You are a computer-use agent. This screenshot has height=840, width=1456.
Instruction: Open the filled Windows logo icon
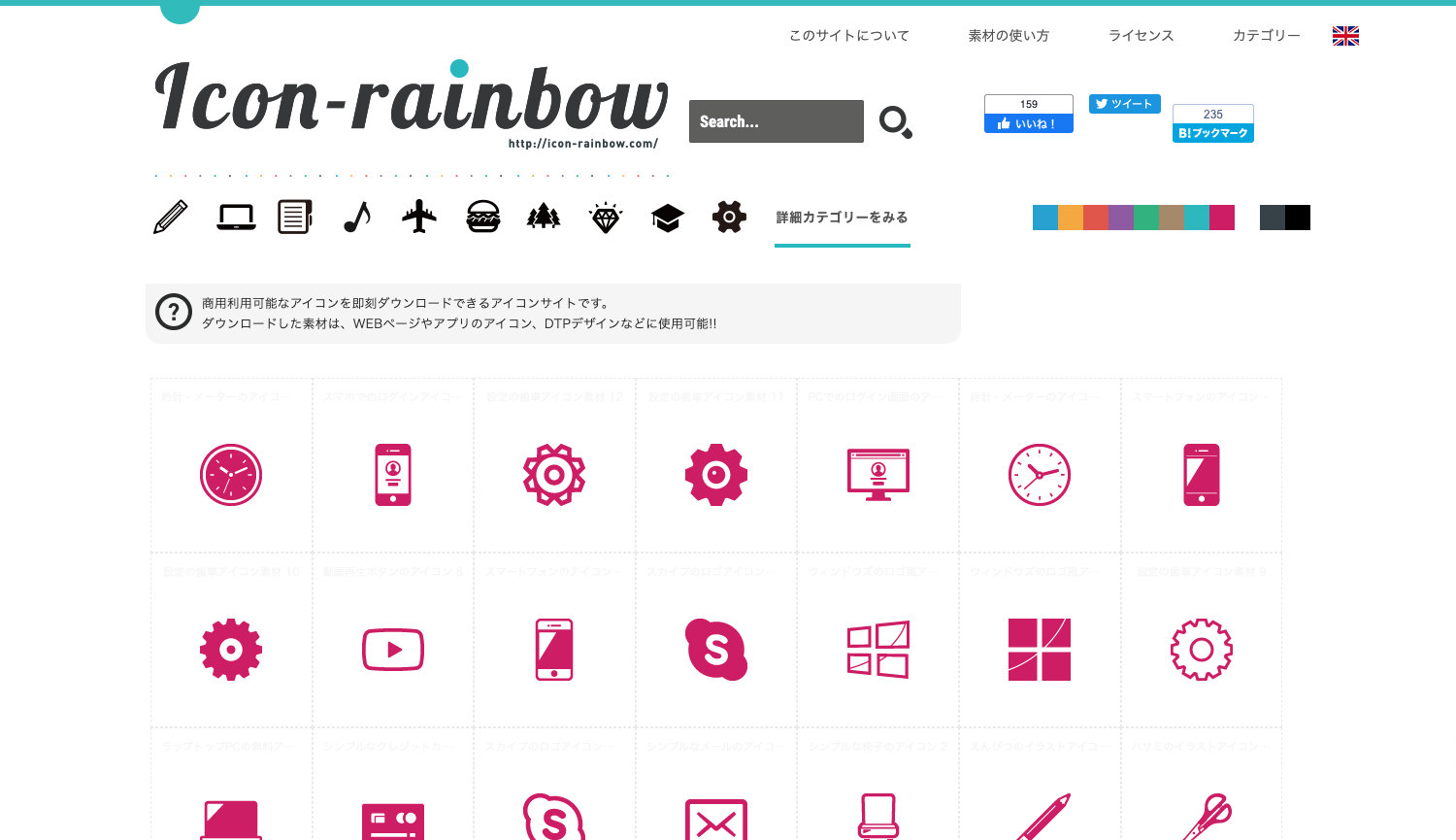click(1040, 650)
